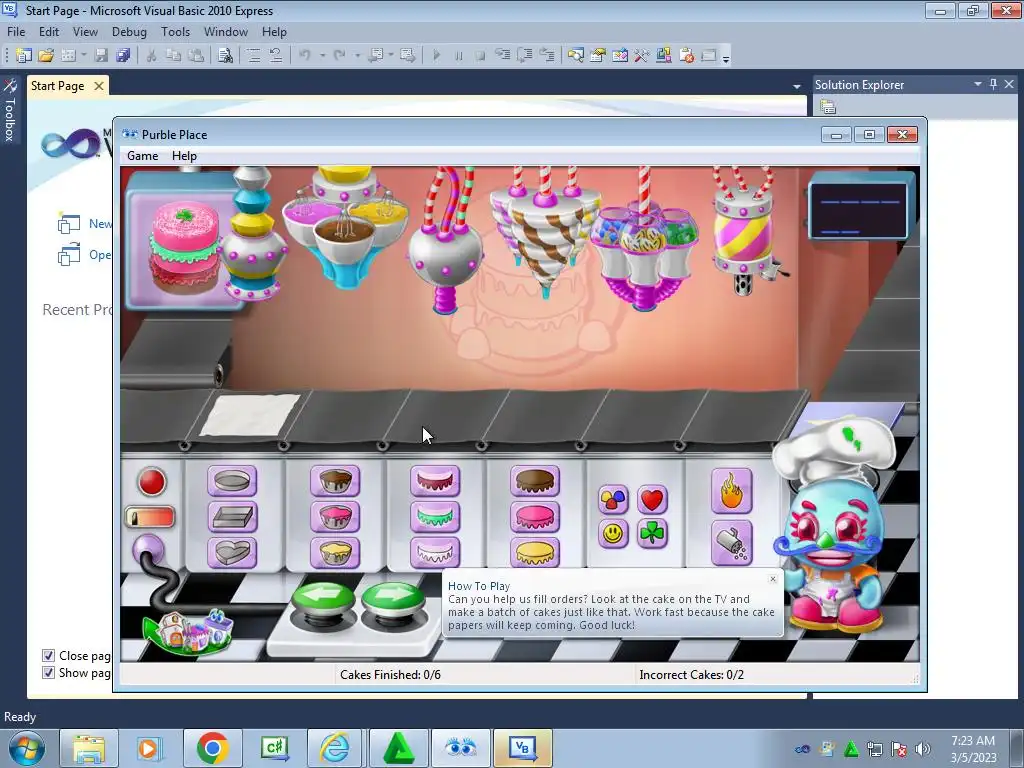The image size is (1024, 768).
Task: Apply the yellow icing top
Action: [535, 552]
